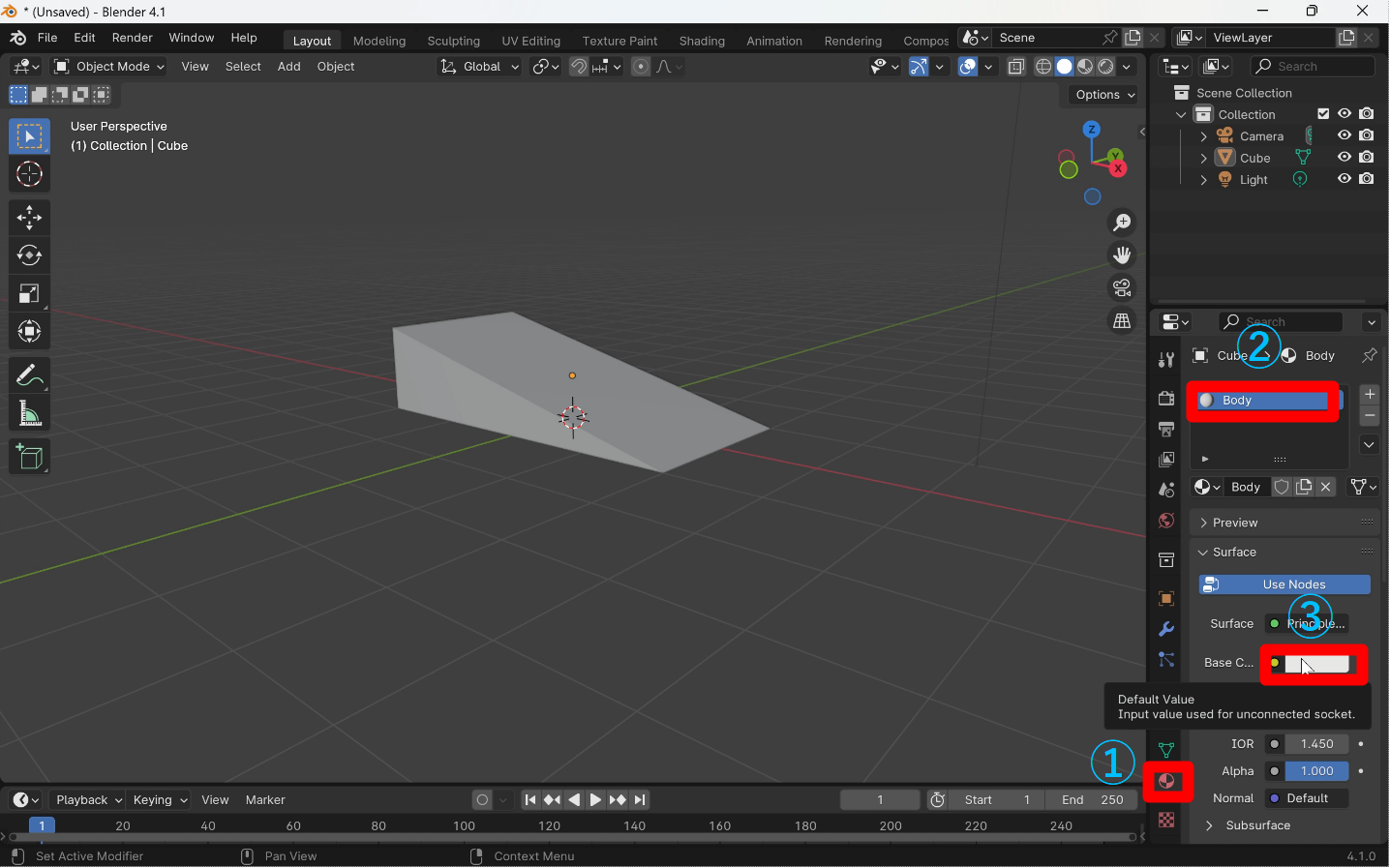The height and width of the screenshot is (868, 1390).
Task: Open the File menu
Action: click(47, 38)
